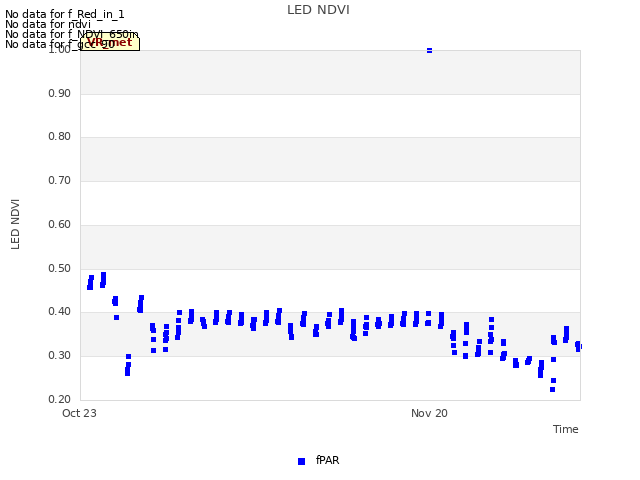This screenshot has height=480, width=640.
Task: Click the outlier data point at 1.00
Action: [429, 51]
